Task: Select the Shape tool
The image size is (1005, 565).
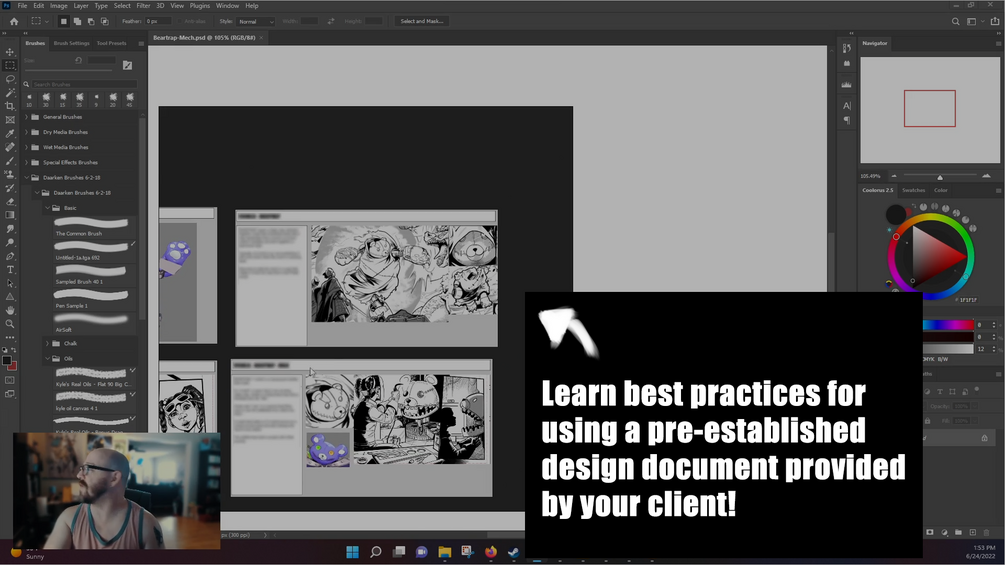Action: point(10,297)
